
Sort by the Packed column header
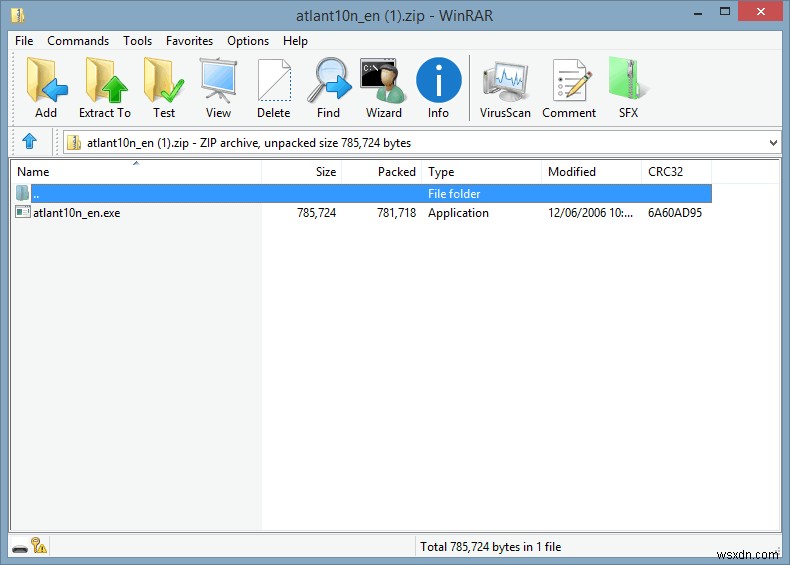pos(382,172)
